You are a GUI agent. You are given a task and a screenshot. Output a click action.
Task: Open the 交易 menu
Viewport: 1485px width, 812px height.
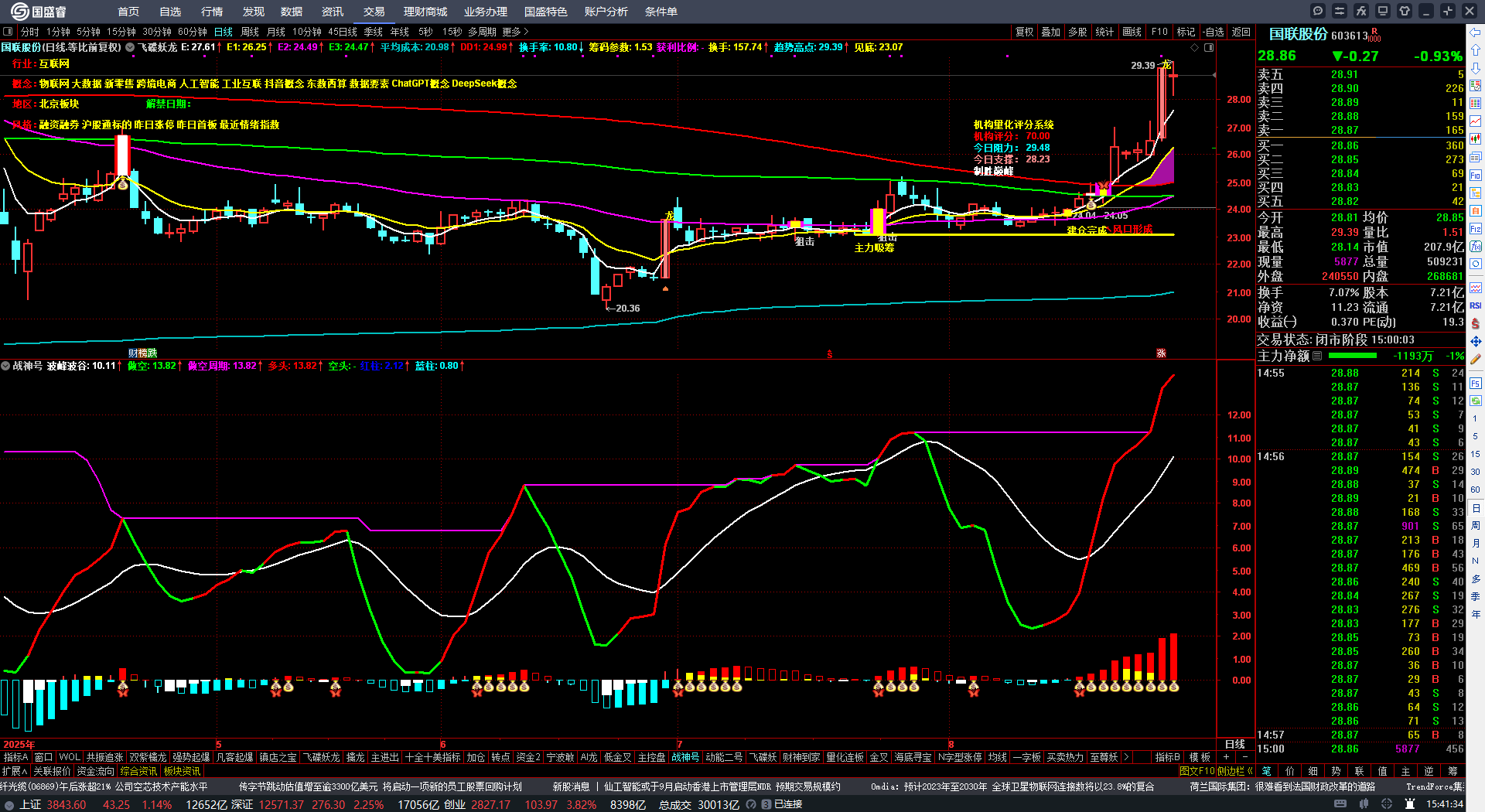(x=374, y=12)
